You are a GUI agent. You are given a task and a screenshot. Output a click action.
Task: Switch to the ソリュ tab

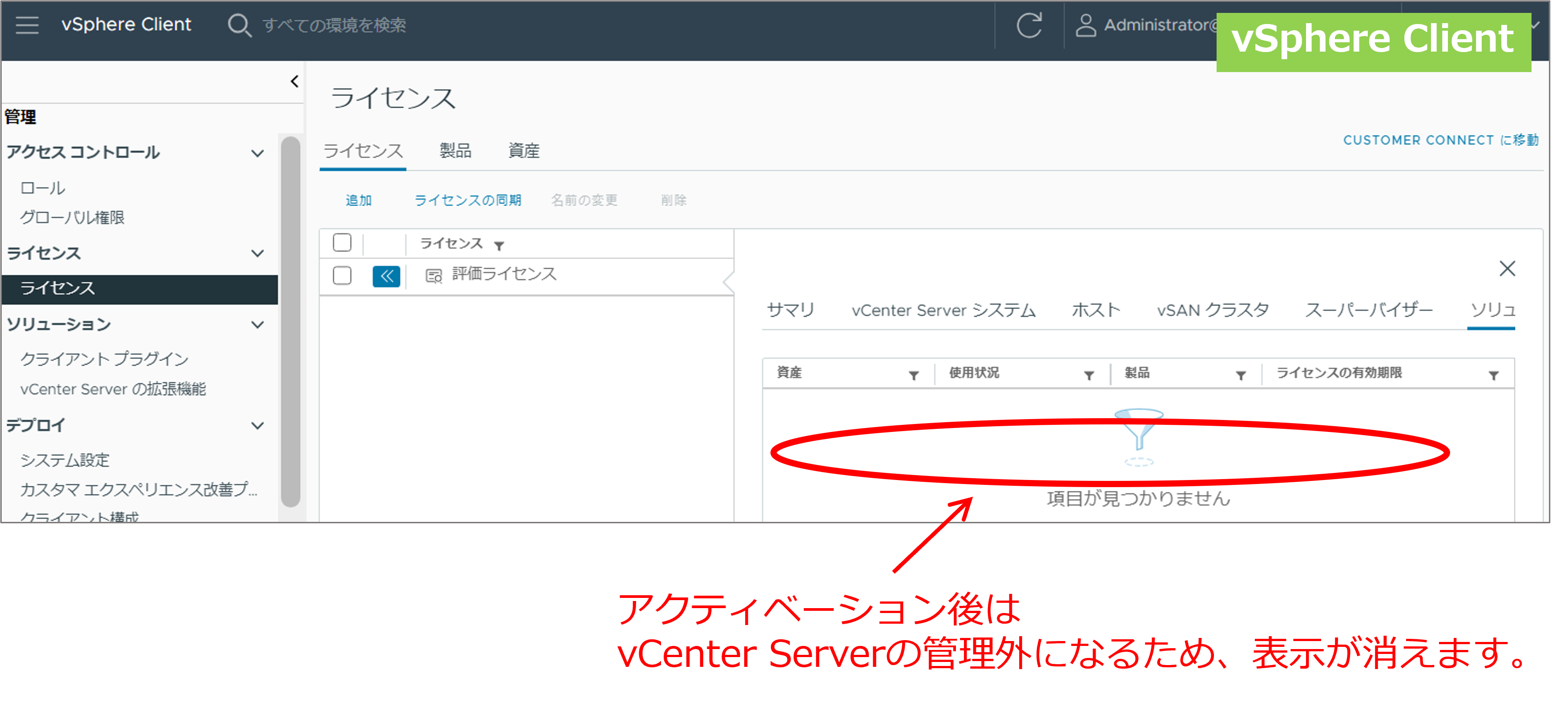click(1492, 310)
